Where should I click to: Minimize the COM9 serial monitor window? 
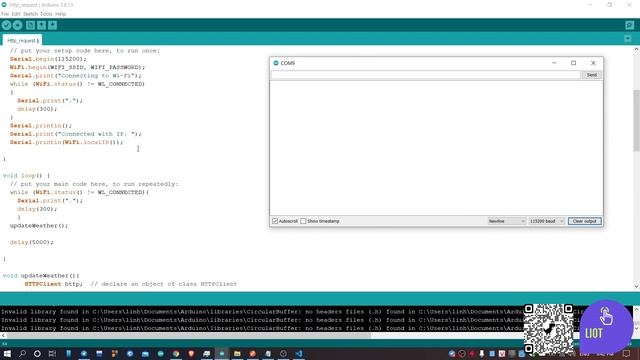click(x=554, y=63)
